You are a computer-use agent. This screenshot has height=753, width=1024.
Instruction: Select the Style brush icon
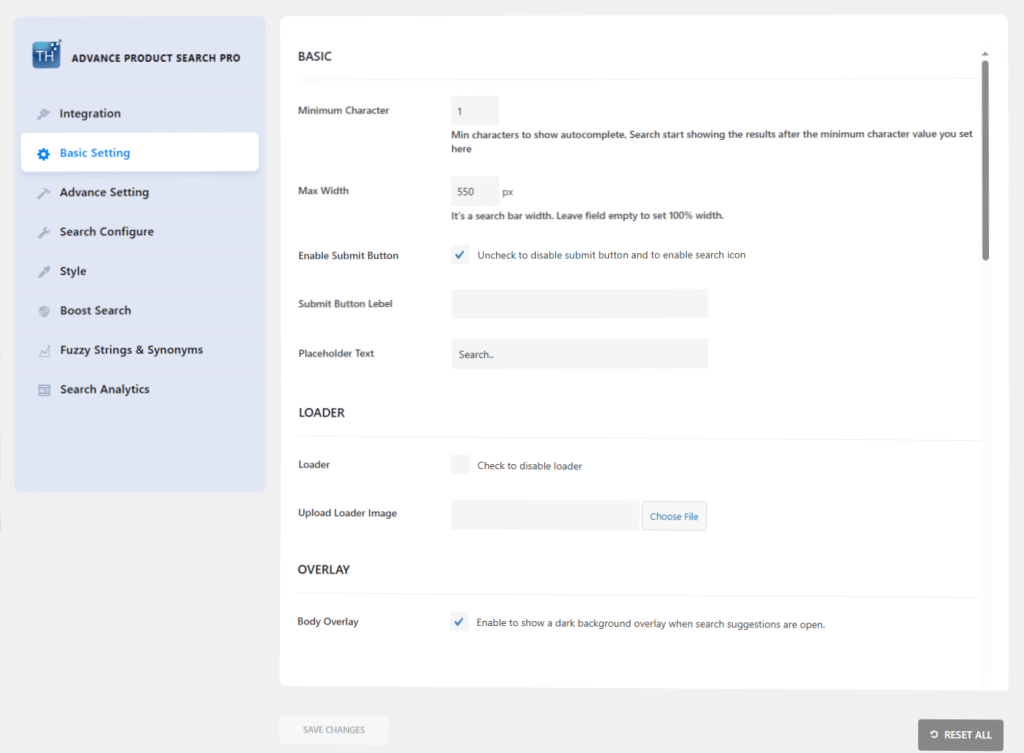pos(44,271)
